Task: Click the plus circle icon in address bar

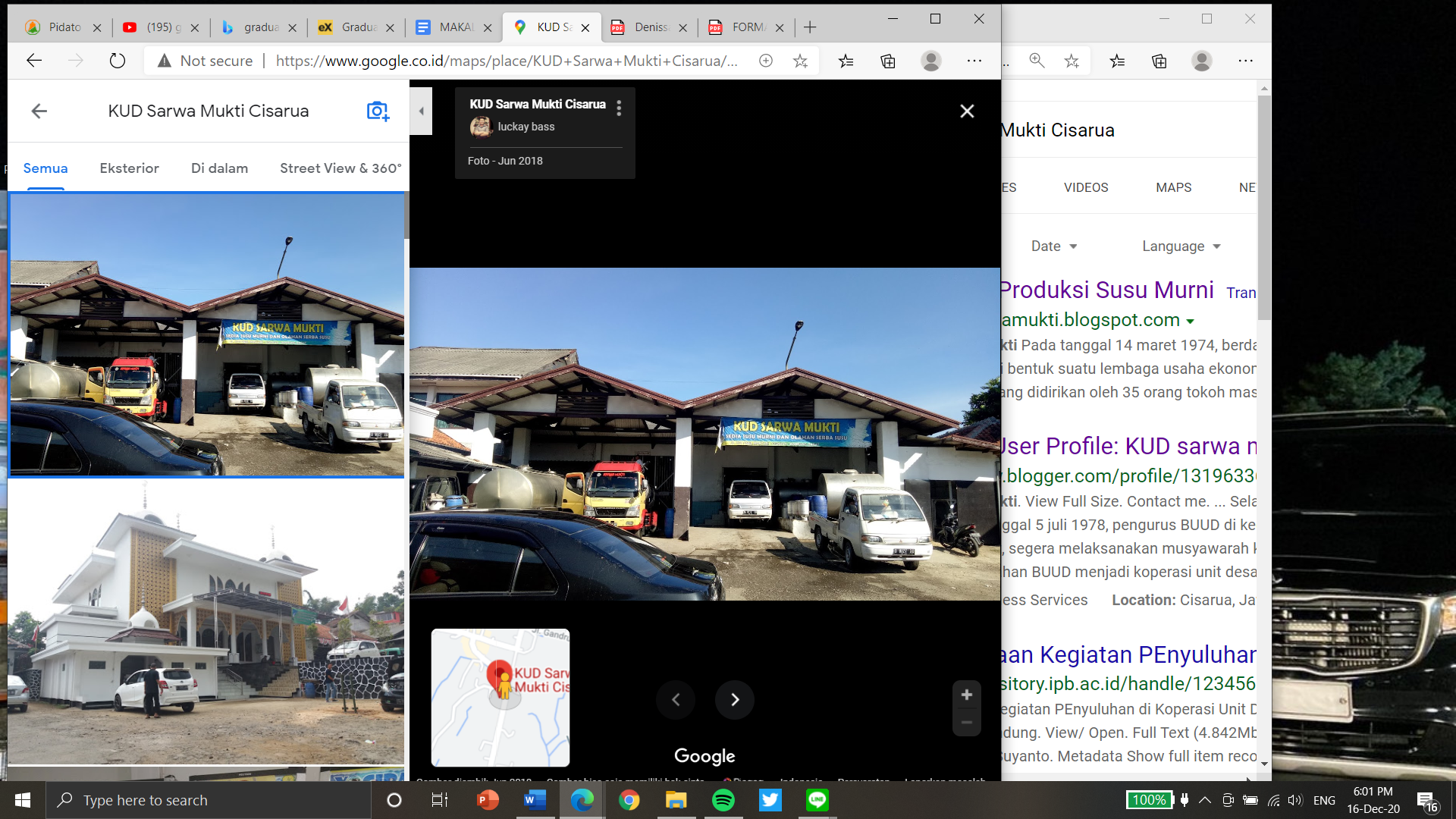Action: (x=766, y=61)
